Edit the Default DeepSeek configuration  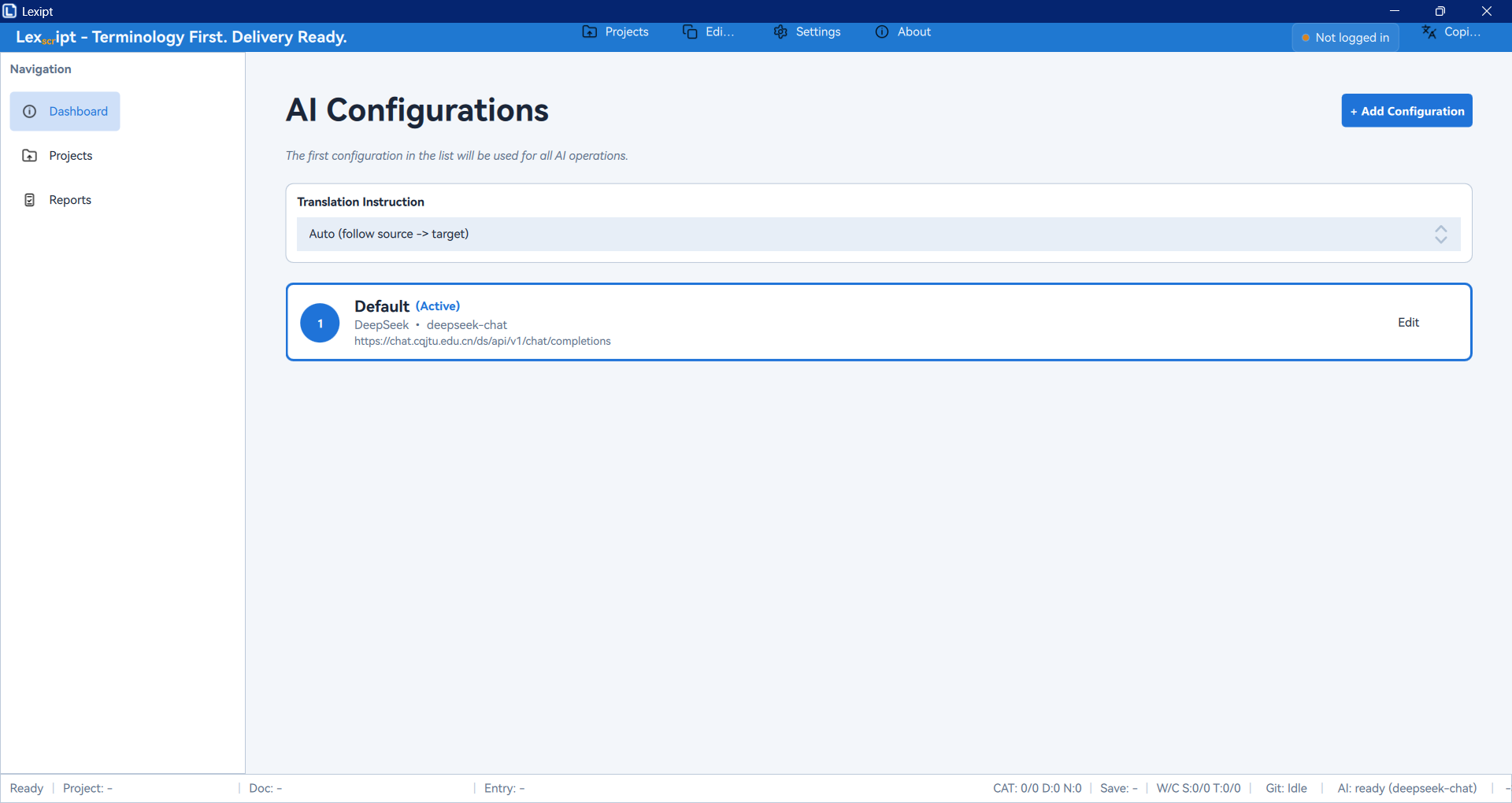coord(1408,323)
